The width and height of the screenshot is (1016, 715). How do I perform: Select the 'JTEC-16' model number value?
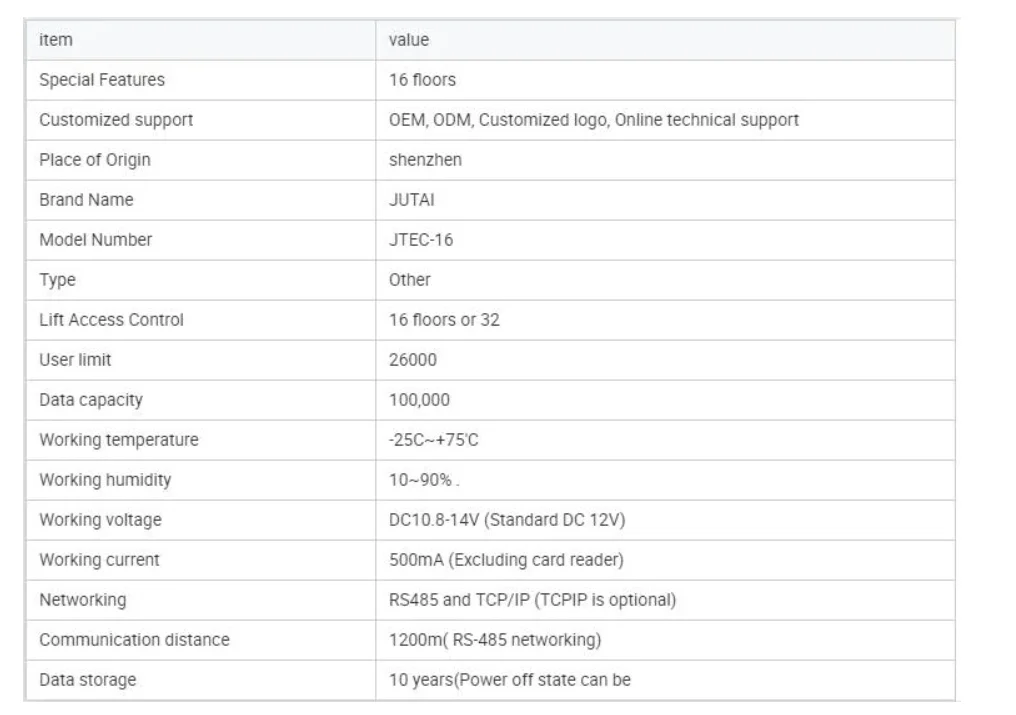421,240
